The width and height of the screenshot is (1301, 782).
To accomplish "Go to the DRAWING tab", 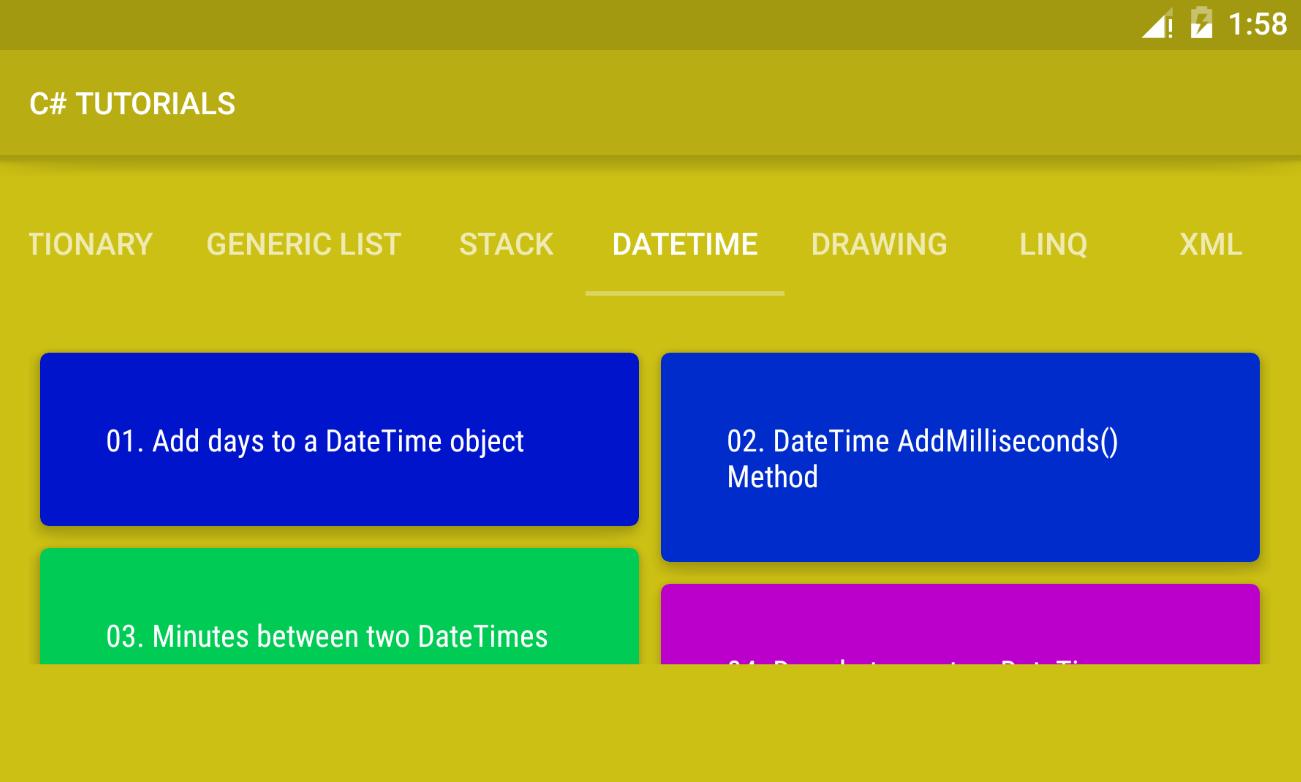I will 879,244.
